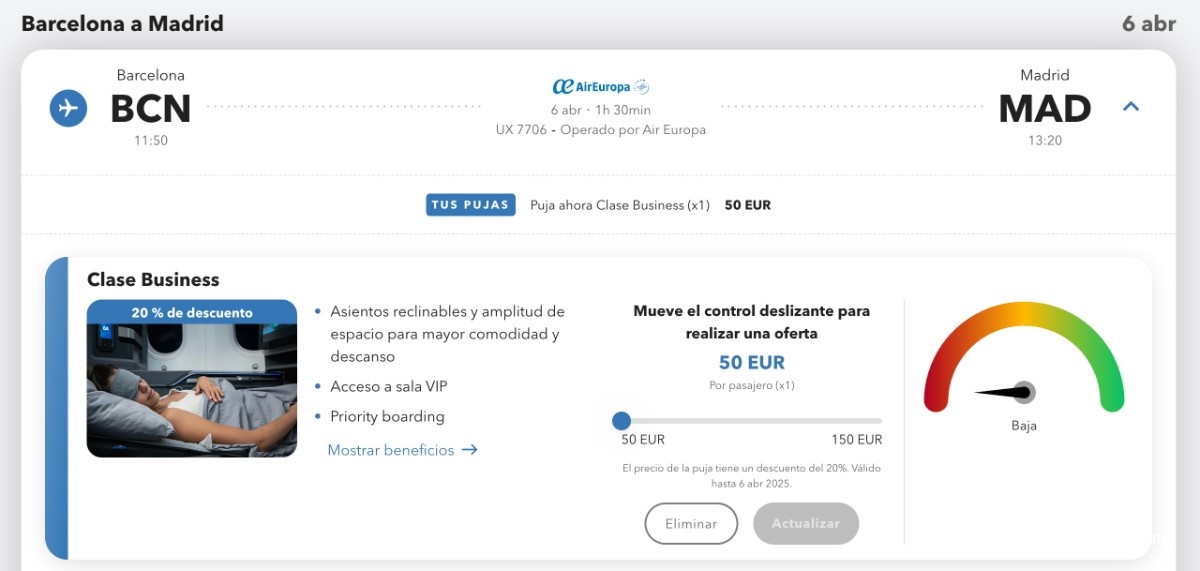The height and width of the screenshot is (571, 1200).
Task: Click the UX 7706 flight number text
Action: [x=521, y=130]
